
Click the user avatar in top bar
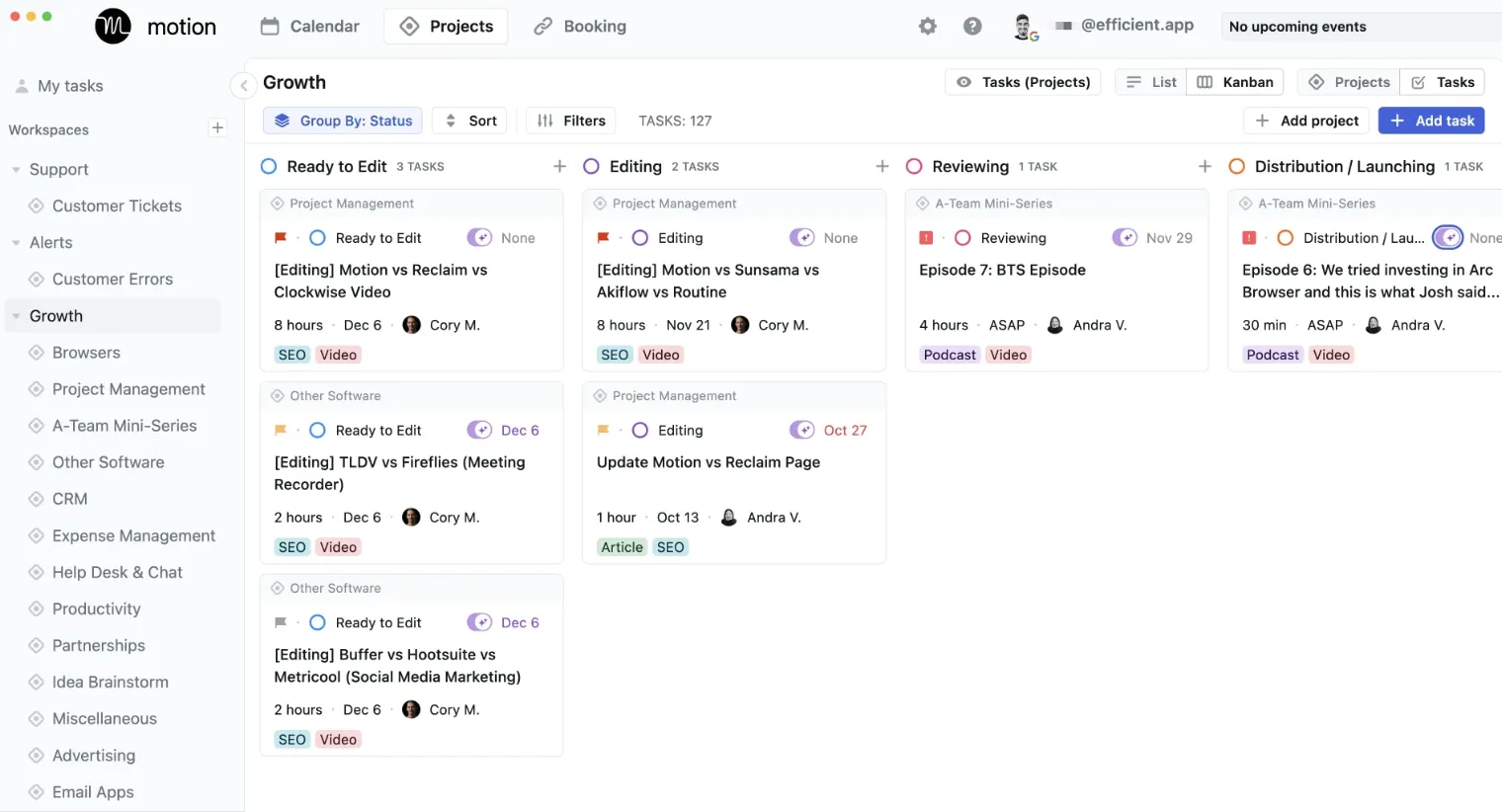point(1025,27)
